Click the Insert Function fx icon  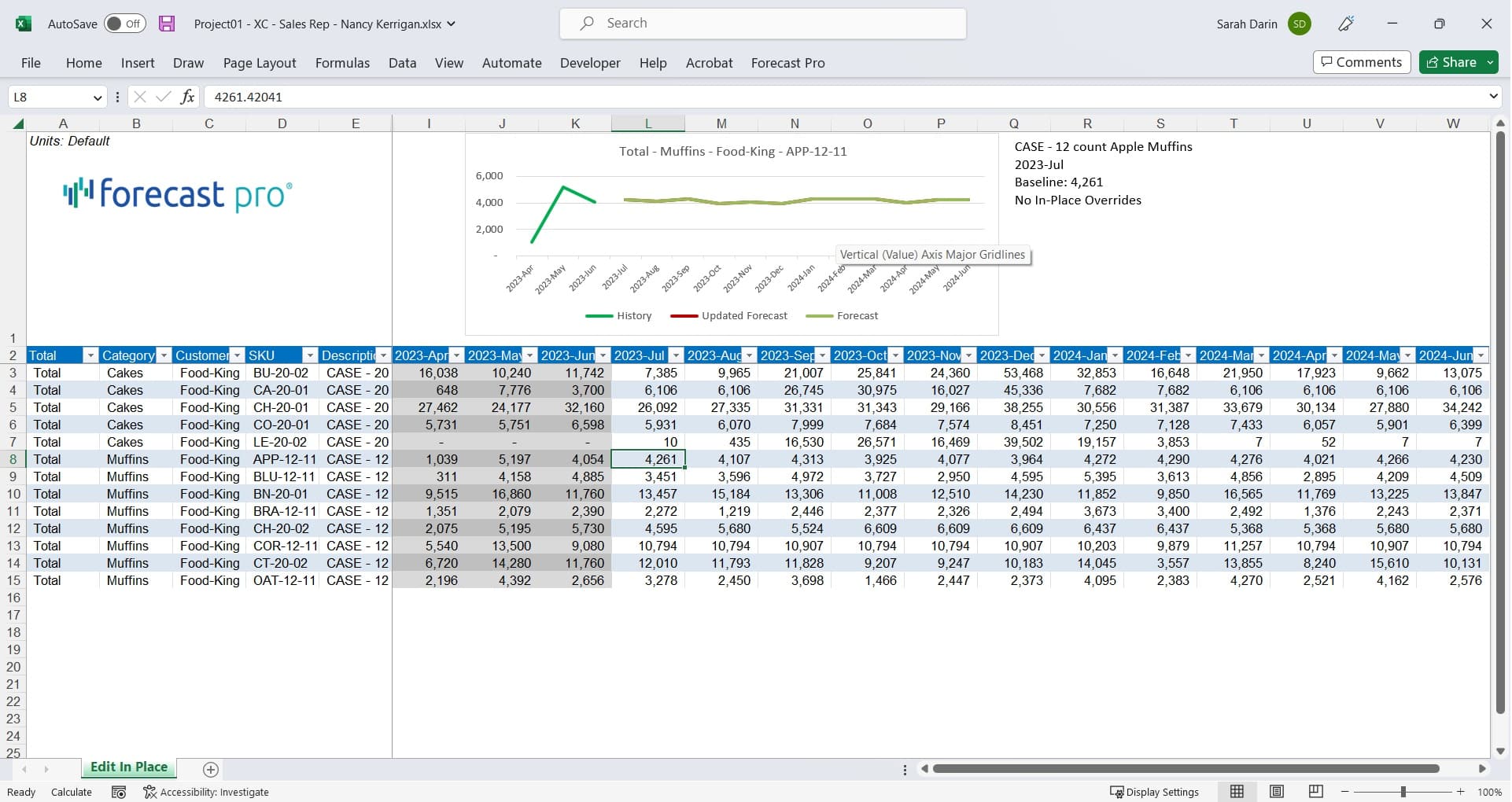click(x=187, y=97)
